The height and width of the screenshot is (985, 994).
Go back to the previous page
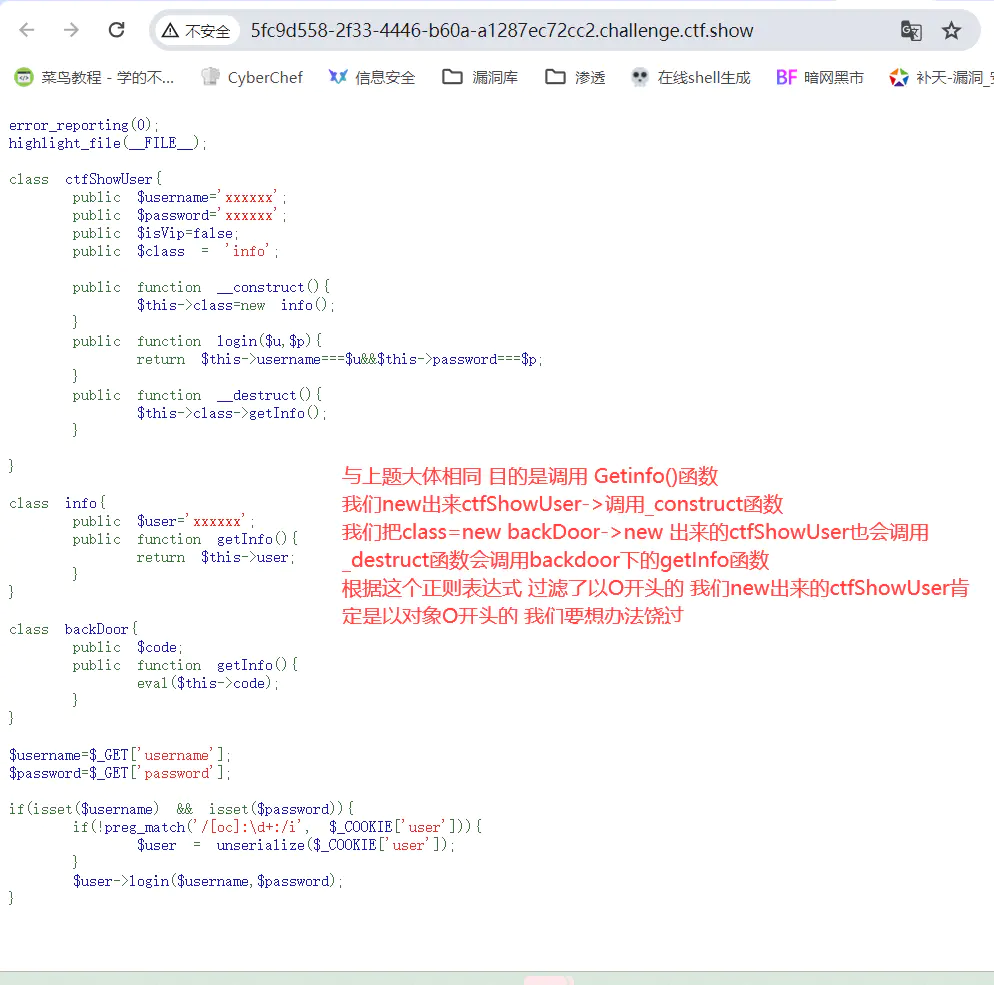pos(27,30)
